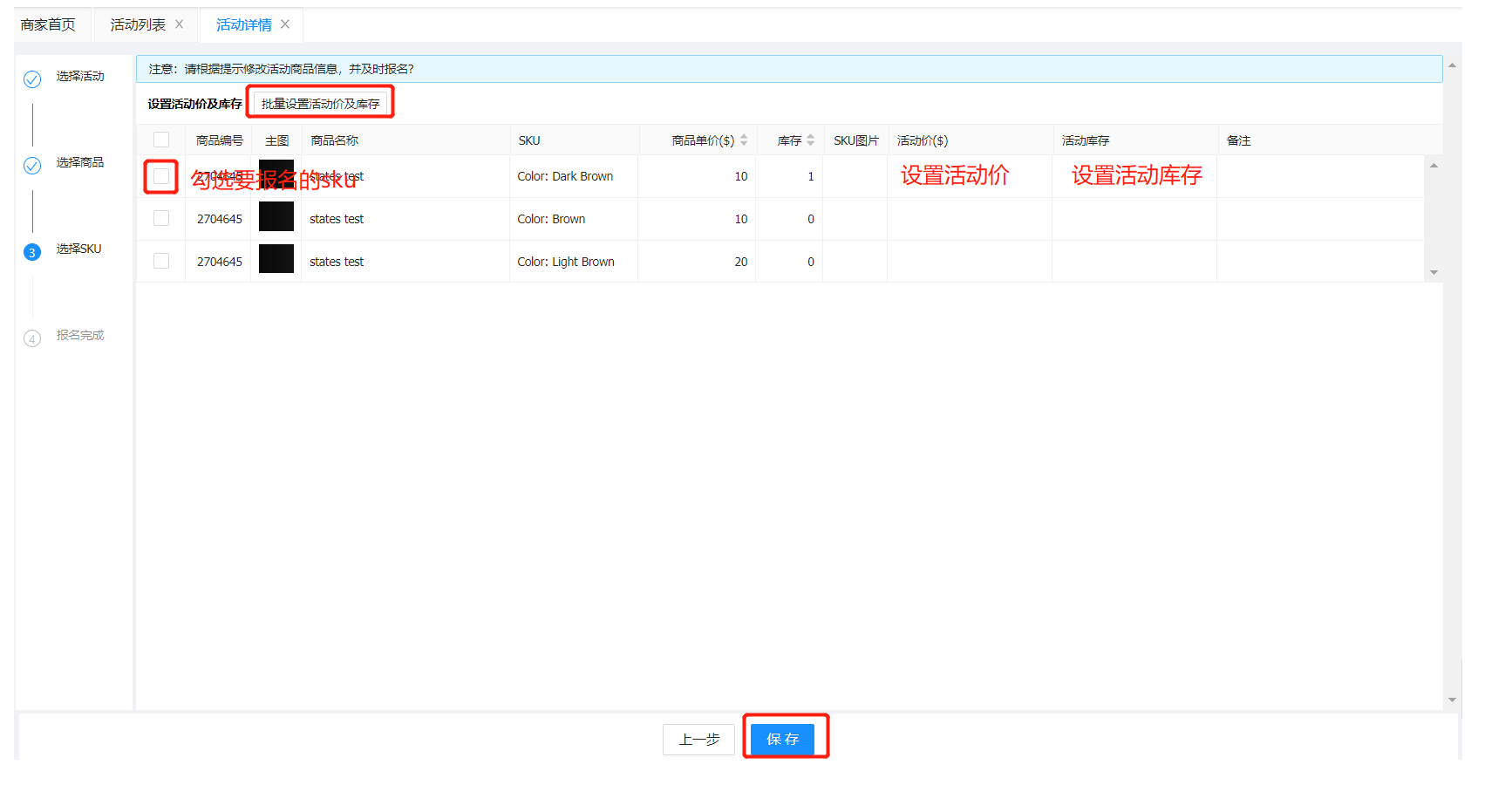
Task: Tick the select-all checkbox in table header
Action: (x=161, y=140)
